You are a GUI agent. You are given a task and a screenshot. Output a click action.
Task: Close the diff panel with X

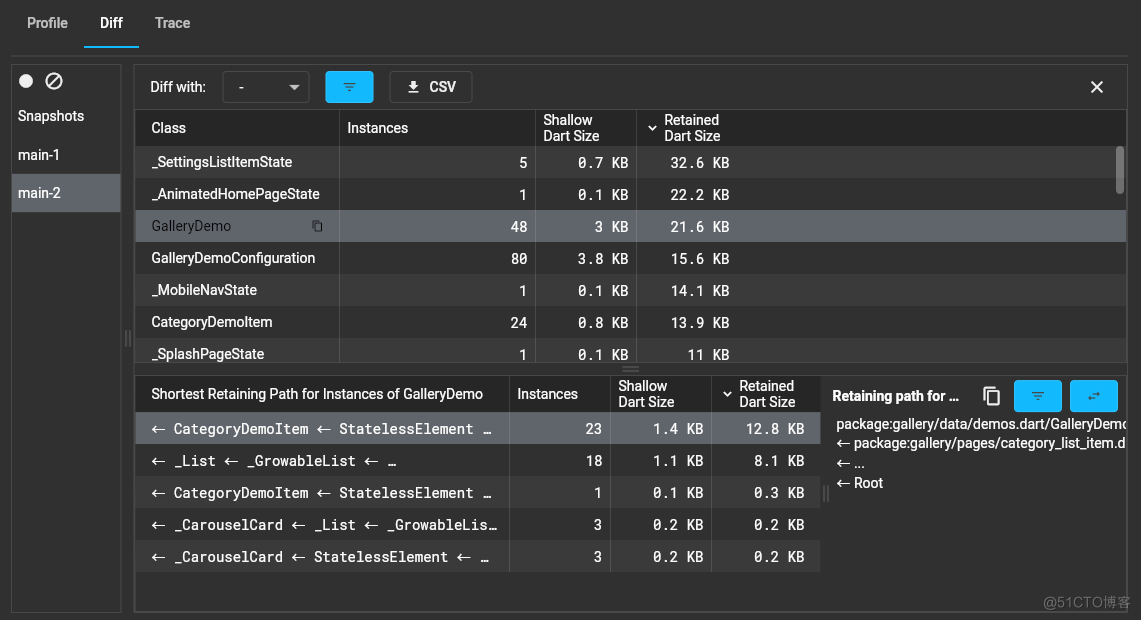click(x=1097, y=87)
